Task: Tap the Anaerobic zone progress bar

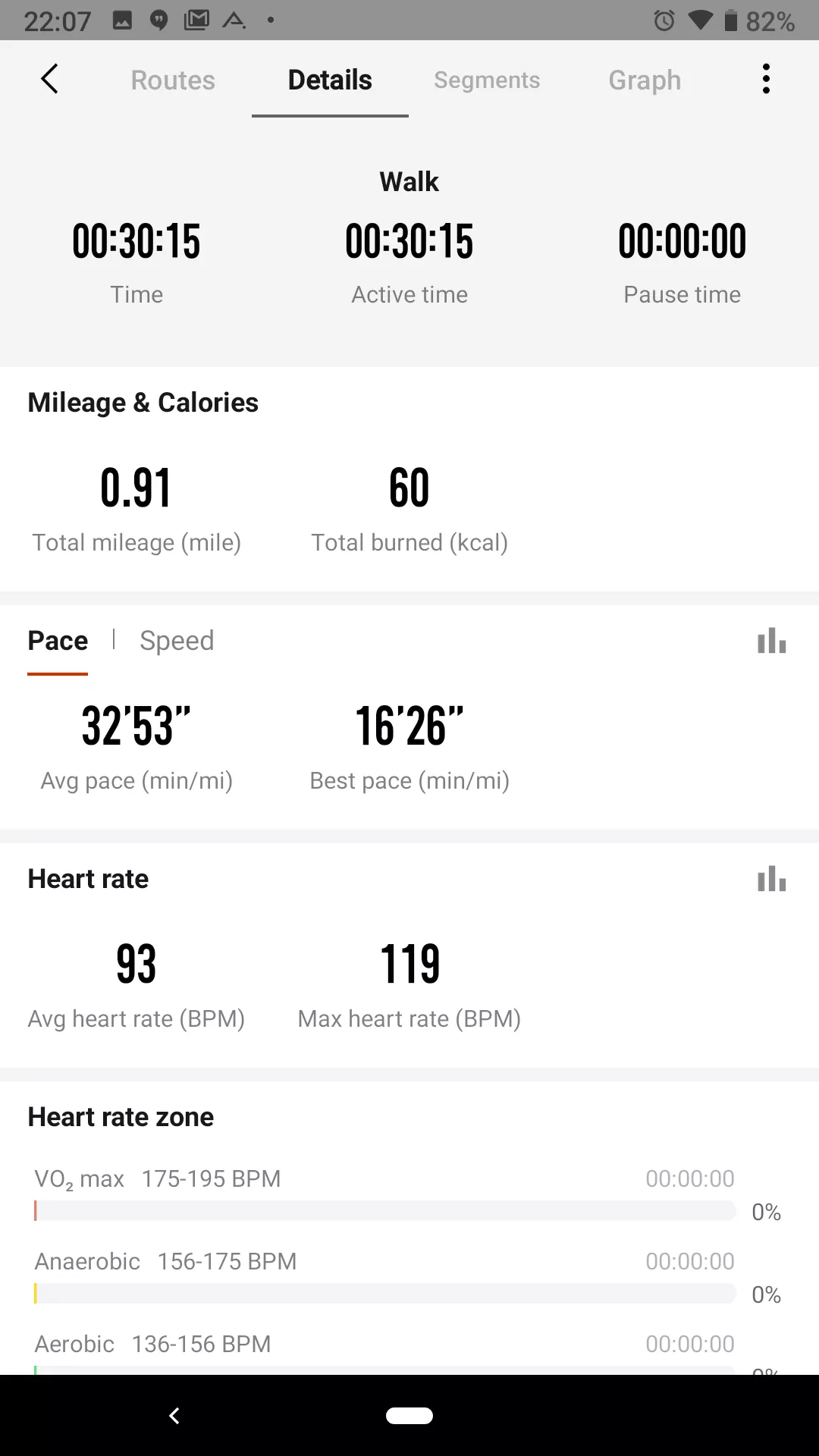Action: [x=384, y=1294]
